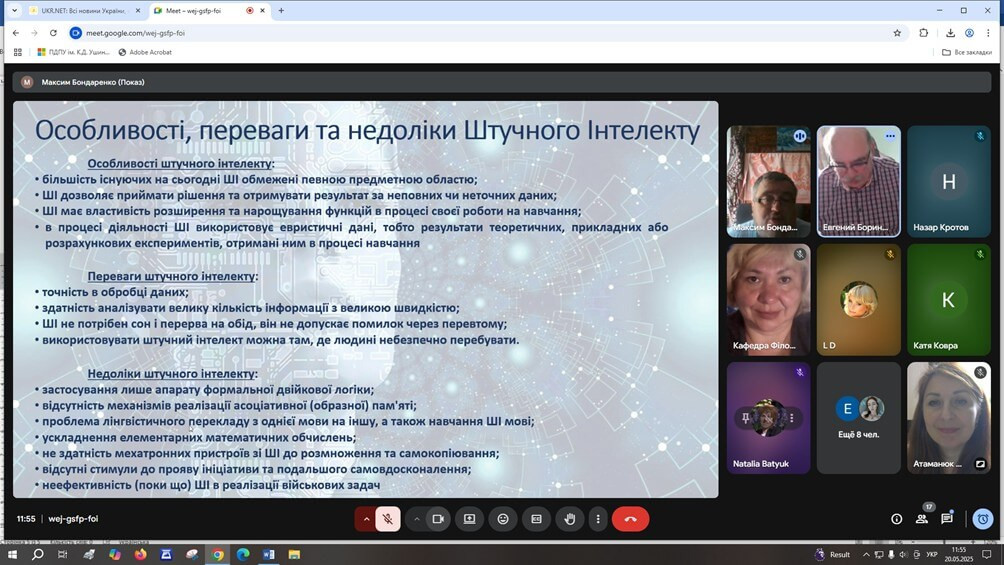
Task: Show the participants list icon
Action: (922, 519)
